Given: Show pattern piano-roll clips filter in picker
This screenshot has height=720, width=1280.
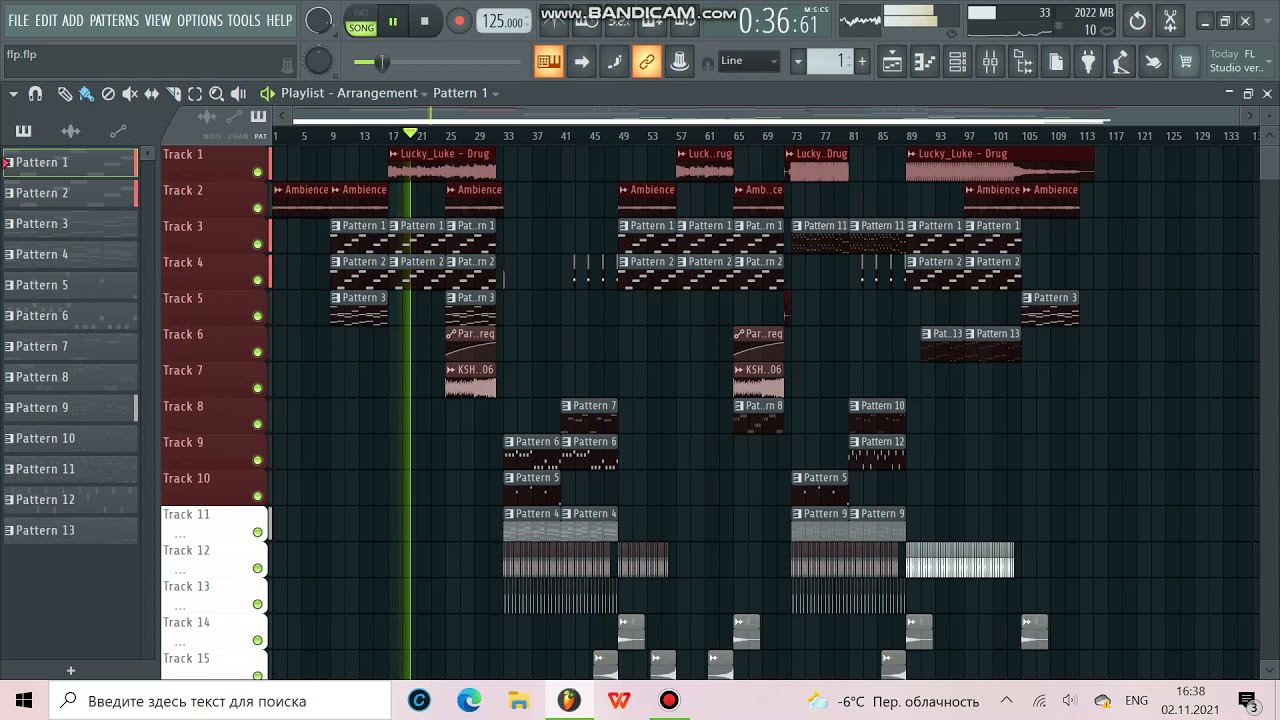Looking at the screenshot, I should click(x=23, y=131).
